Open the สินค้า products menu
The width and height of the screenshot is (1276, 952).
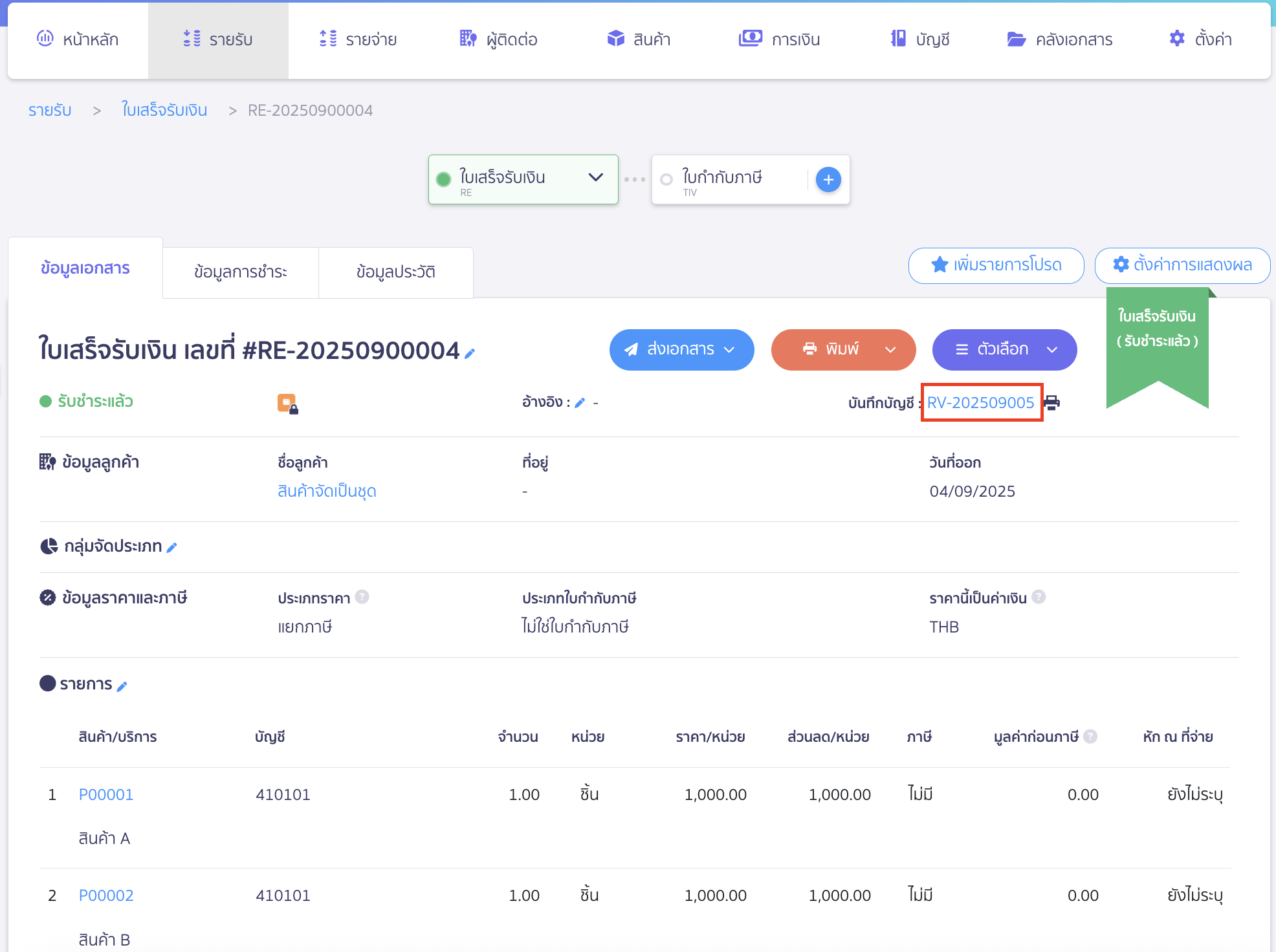click(x=639, y=39)
